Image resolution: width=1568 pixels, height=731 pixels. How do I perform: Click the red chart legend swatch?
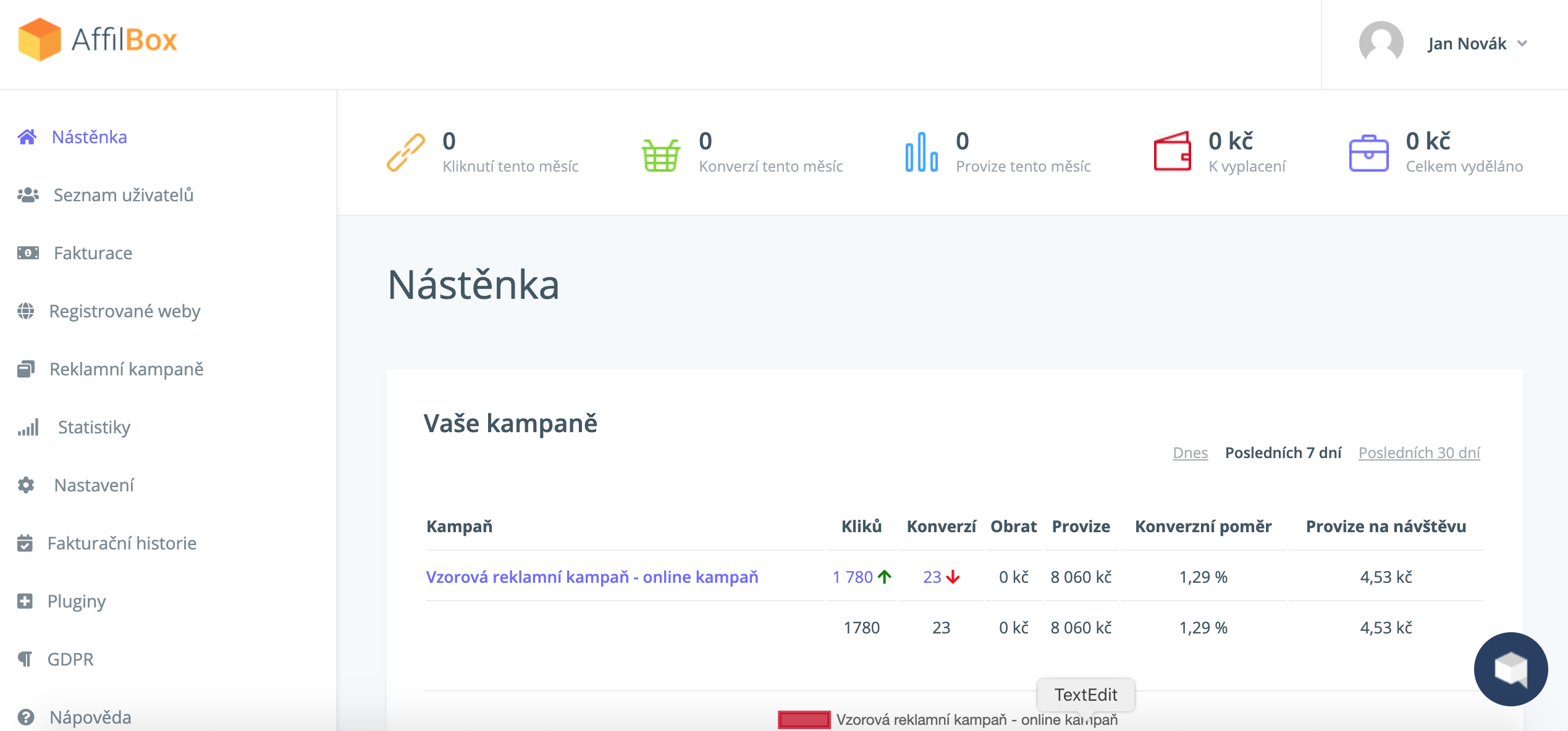(804, 719)
